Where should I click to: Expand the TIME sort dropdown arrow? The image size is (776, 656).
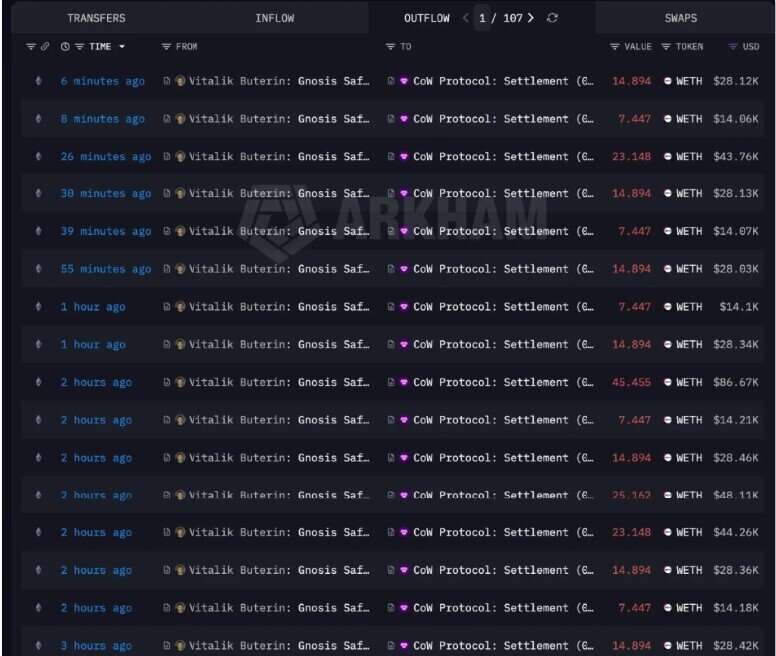(122, 47)
